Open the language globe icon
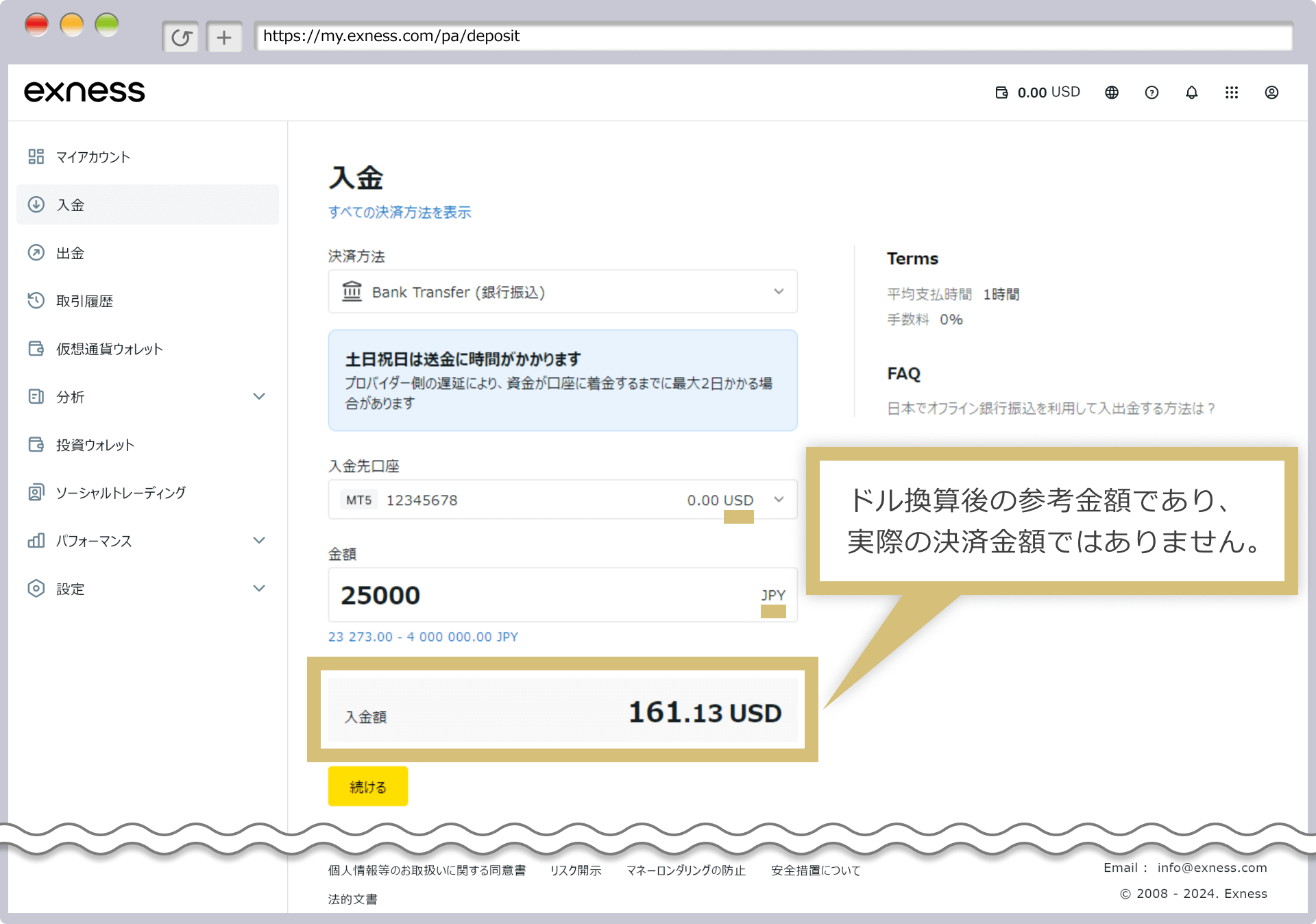The width and height of the screenshot is (1316, 924). point(1112,93)
